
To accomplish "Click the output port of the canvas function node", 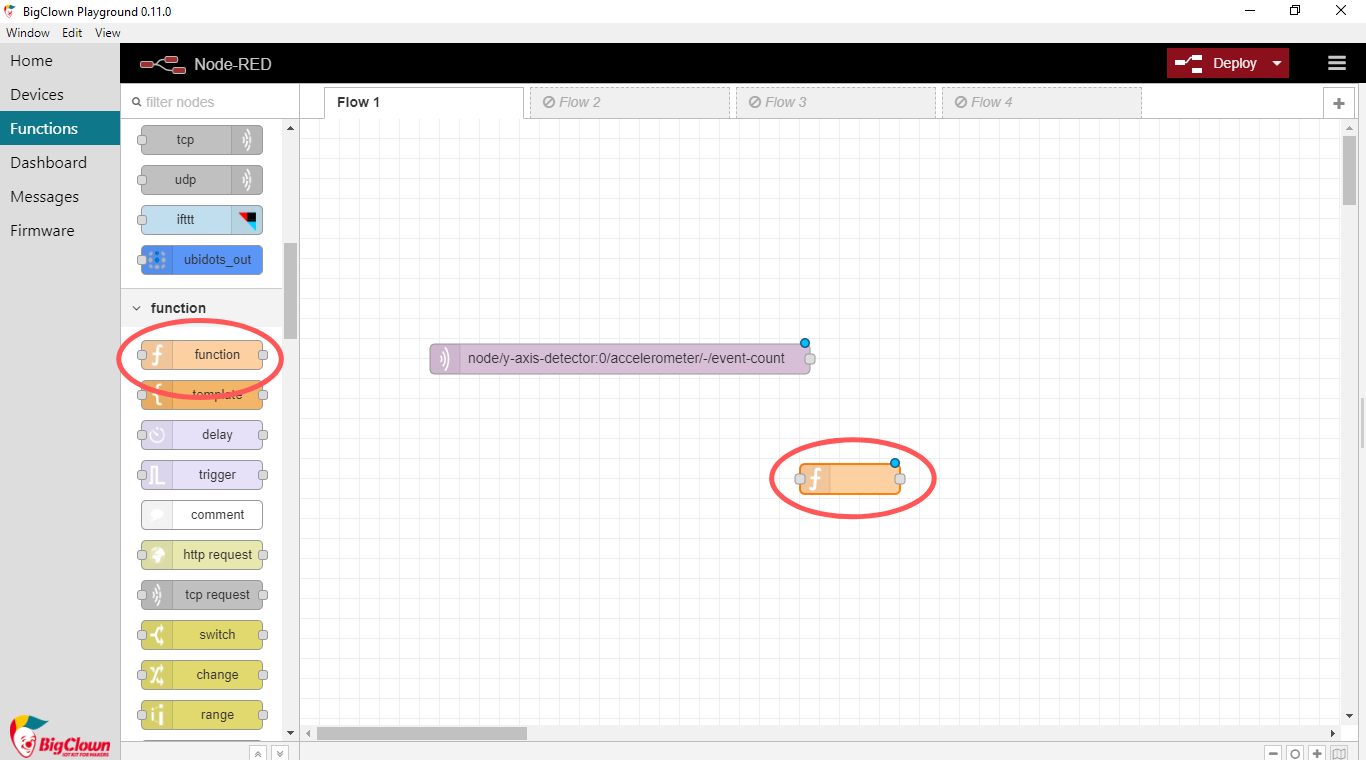I will [900, 479].
